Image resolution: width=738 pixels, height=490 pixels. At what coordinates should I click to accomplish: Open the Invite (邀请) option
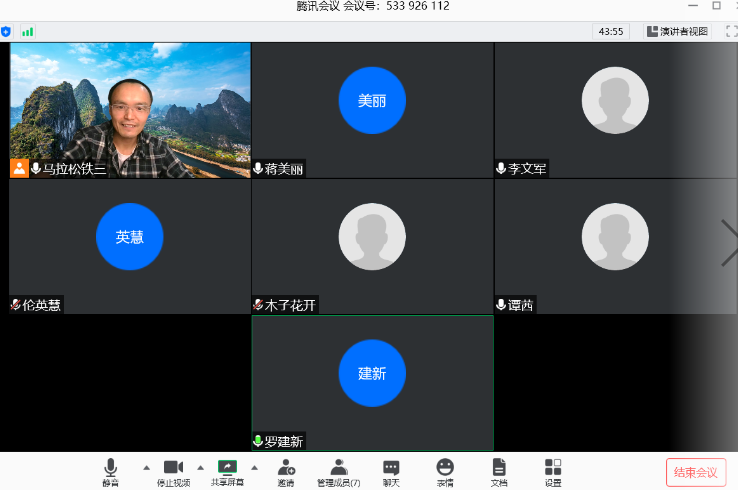click(x=286, y=468)
